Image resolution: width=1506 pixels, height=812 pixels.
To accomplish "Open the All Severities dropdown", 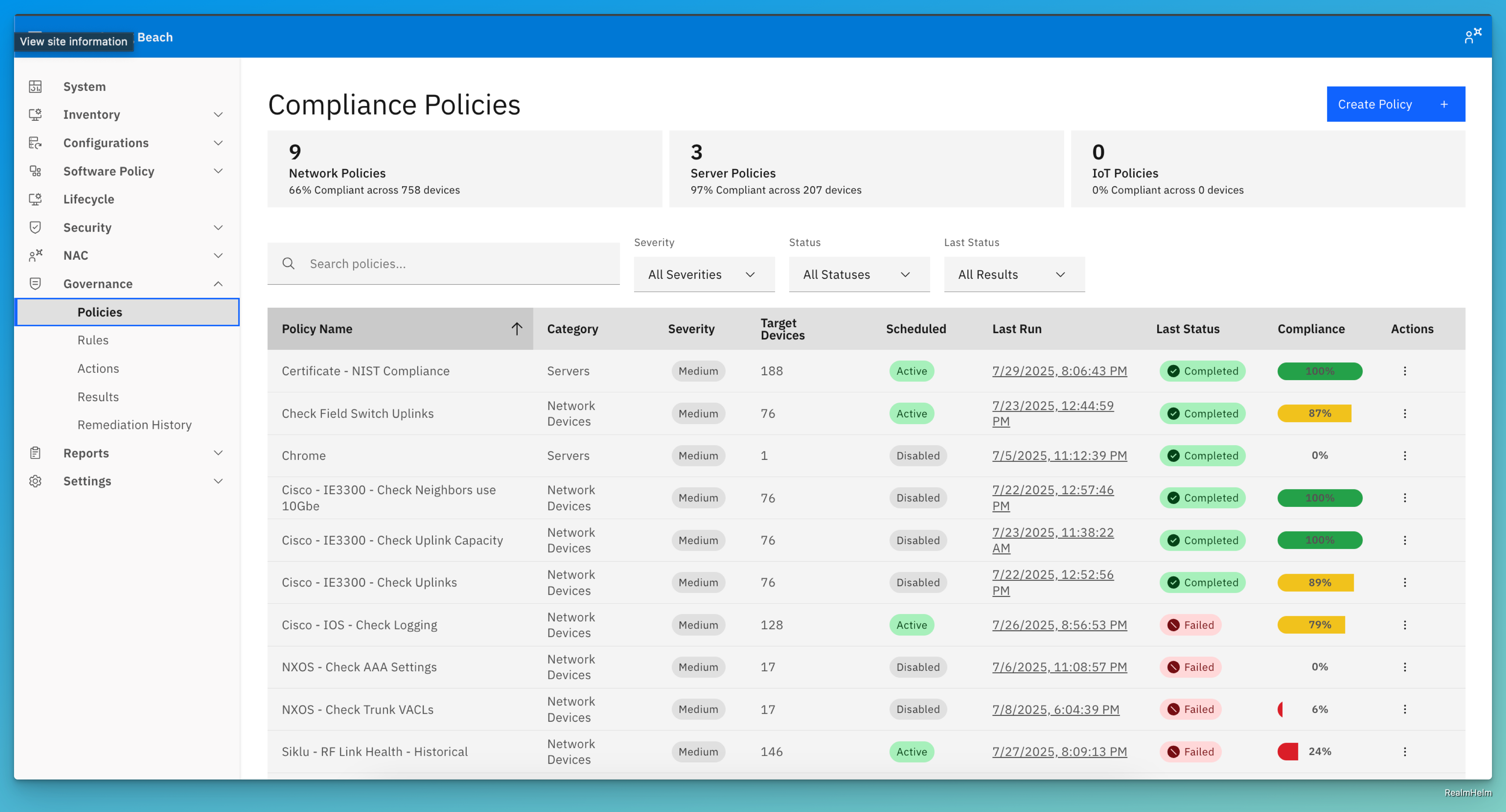I will (x=704, y=274).
